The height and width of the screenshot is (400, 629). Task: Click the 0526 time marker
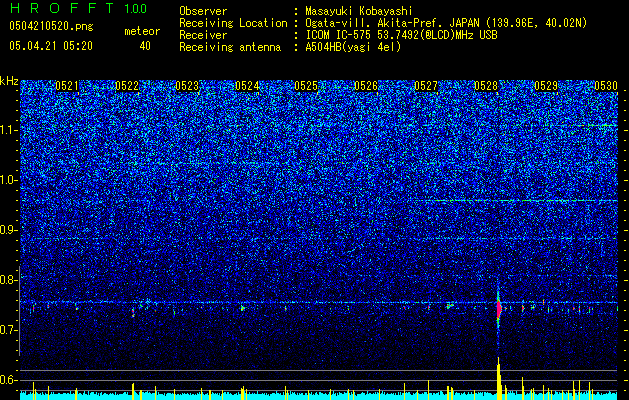pyautogui.click(x=366, y=86)
